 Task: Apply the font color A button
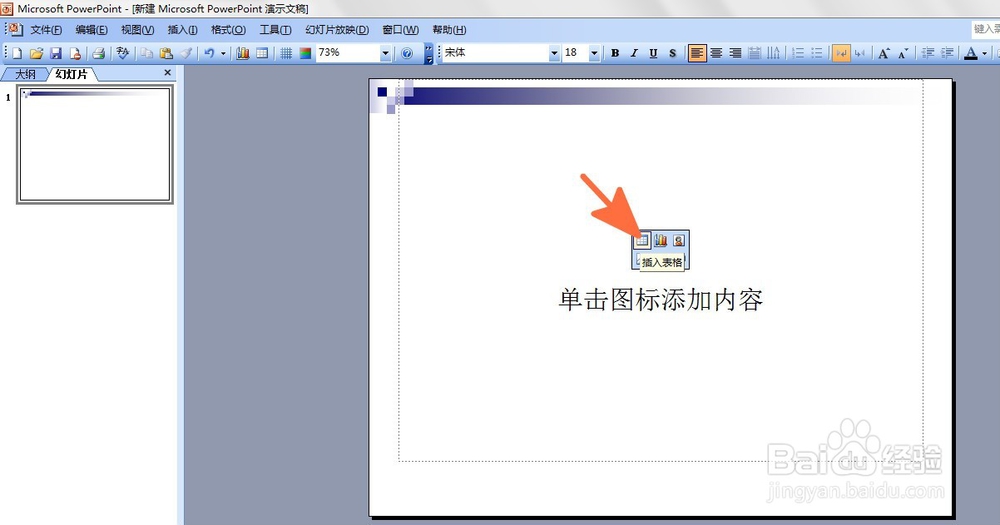click(x=971, y=53)
